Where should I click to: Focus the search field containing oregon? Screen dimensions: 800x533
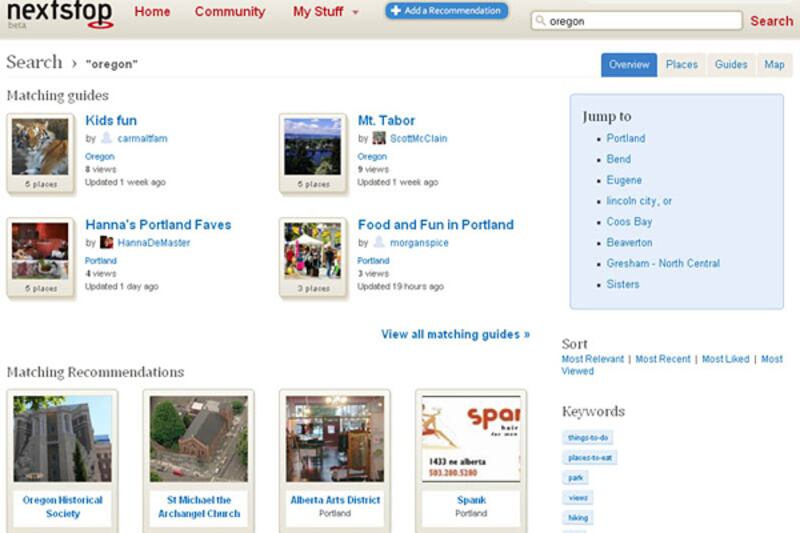(636, 21)
